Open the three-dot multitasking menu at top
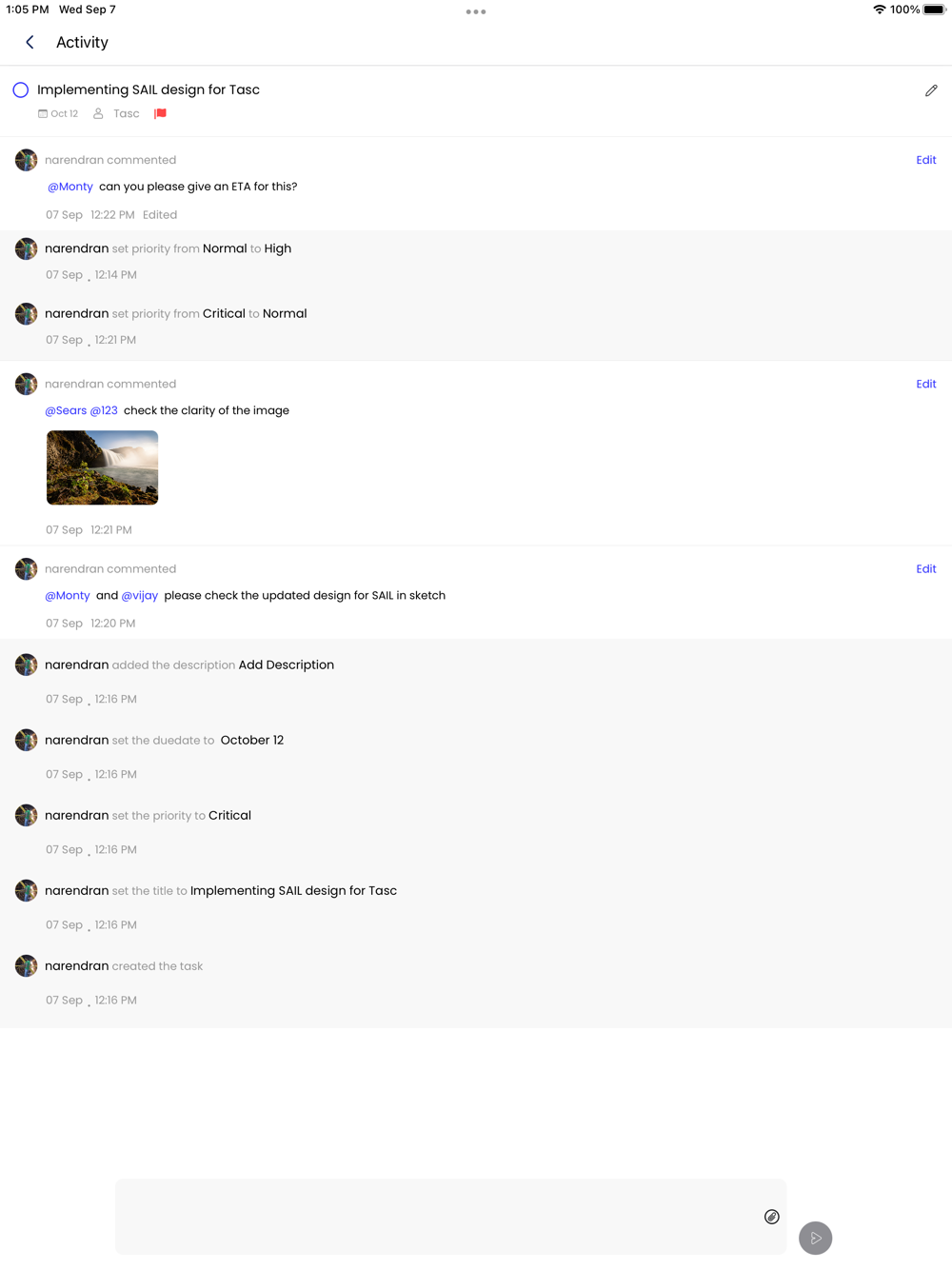Screen dimensions: 952x1270 tap(476, 11)
